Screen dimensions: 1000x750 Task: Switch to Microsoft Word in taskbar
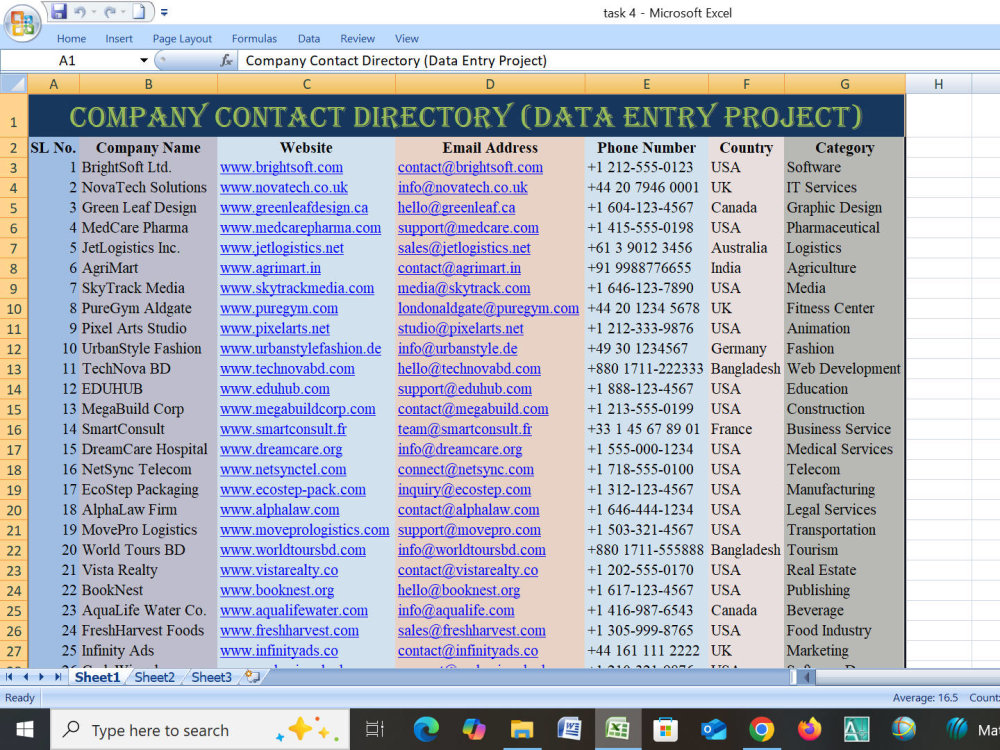click(x=569, y=730)
